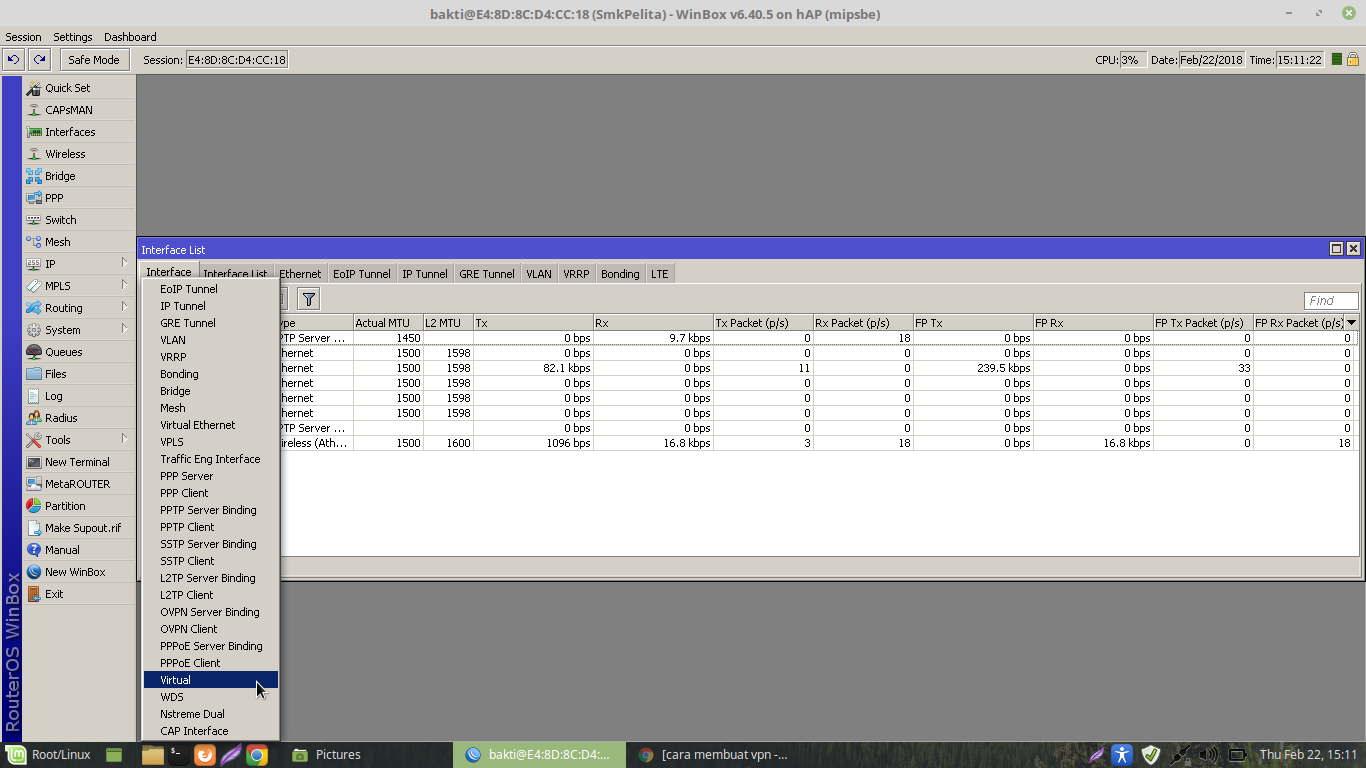
Task: Click Exit in the sidebar
Action: point(79,594)
